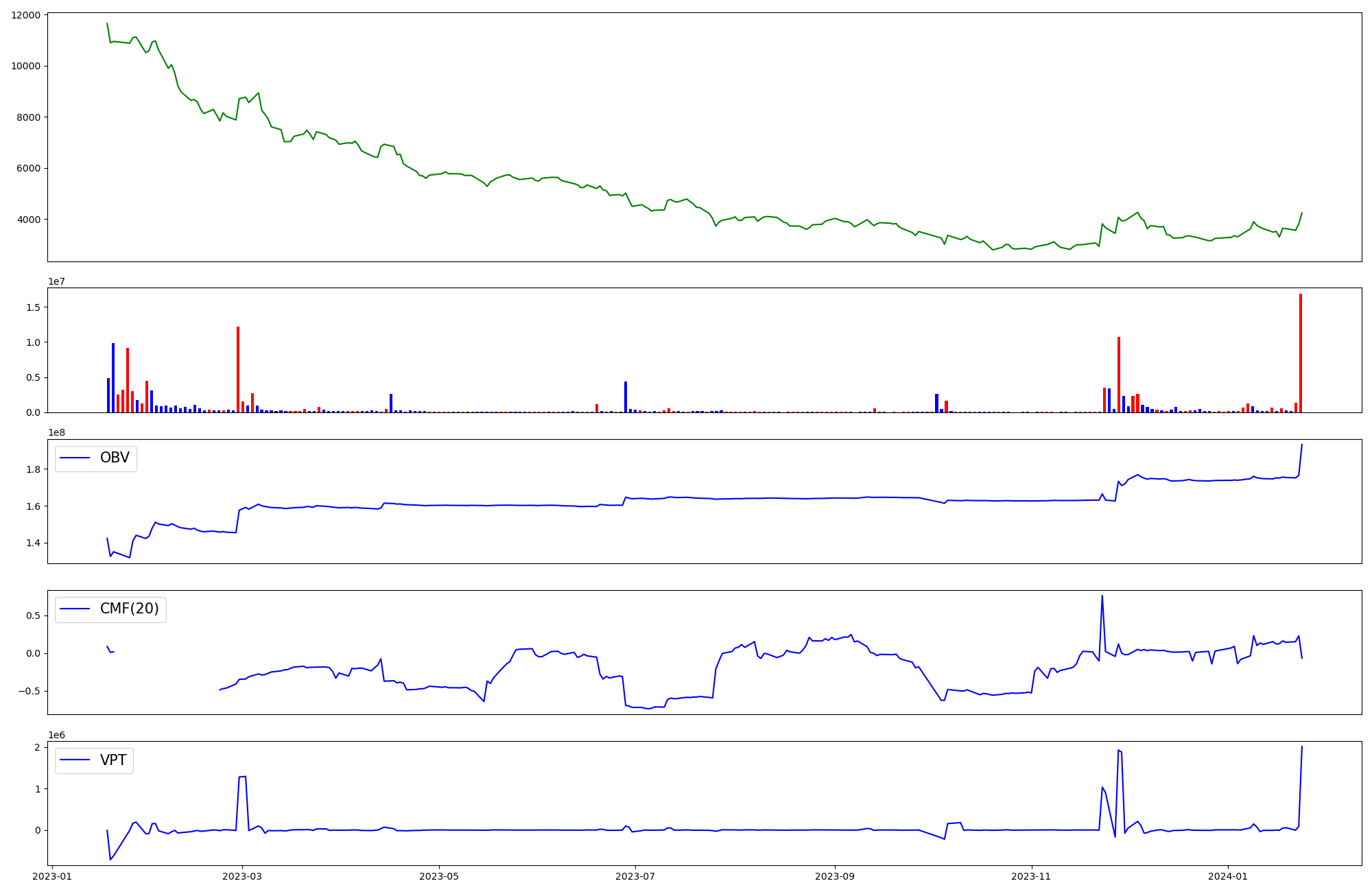Image resolution: width=1372 pixels, height=892 pixels.
Task: Click the 1e6 exponent label above VPT chart
Action: (58, 735)
